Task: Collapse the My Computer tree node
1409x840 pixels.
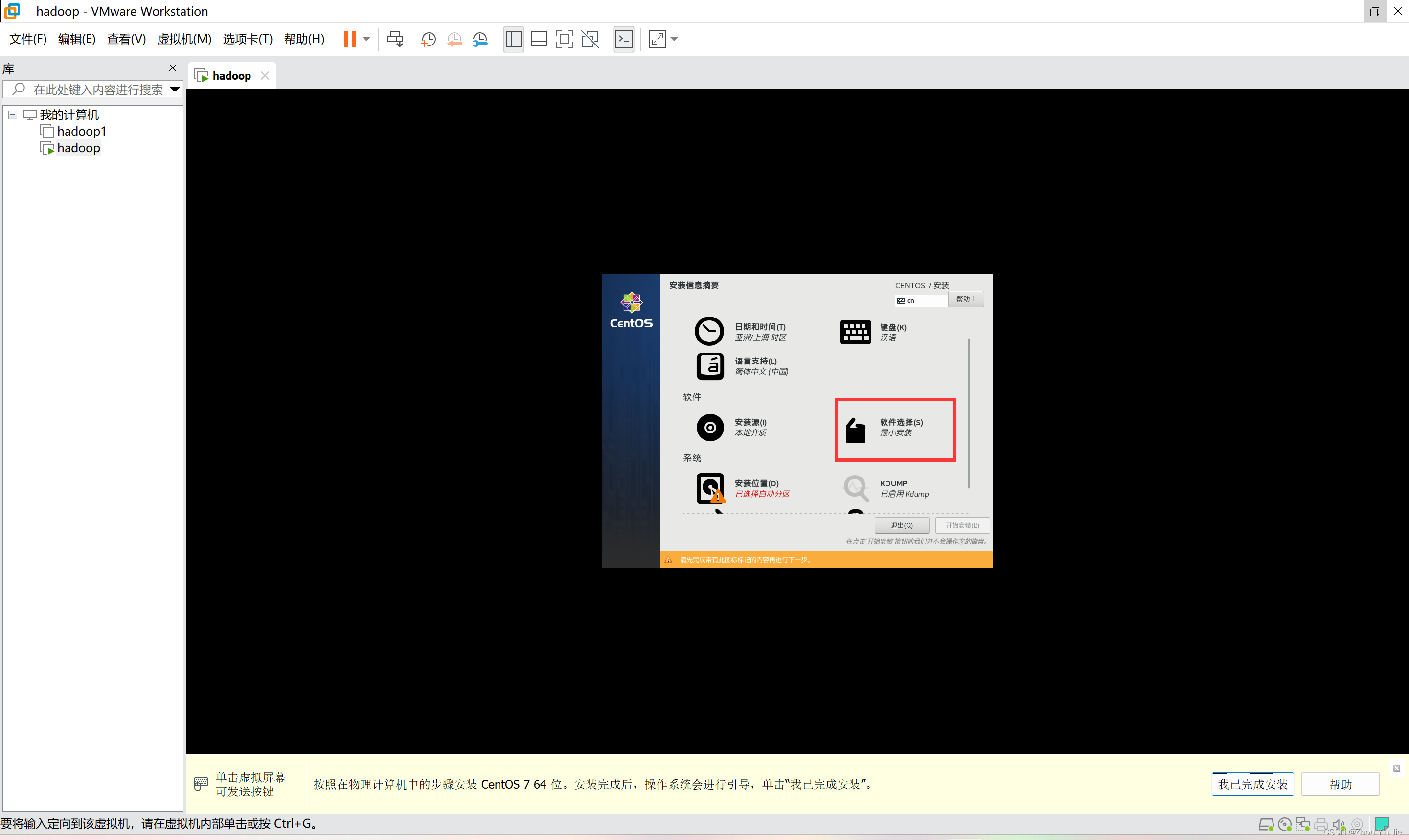Action: click(12, 115)
